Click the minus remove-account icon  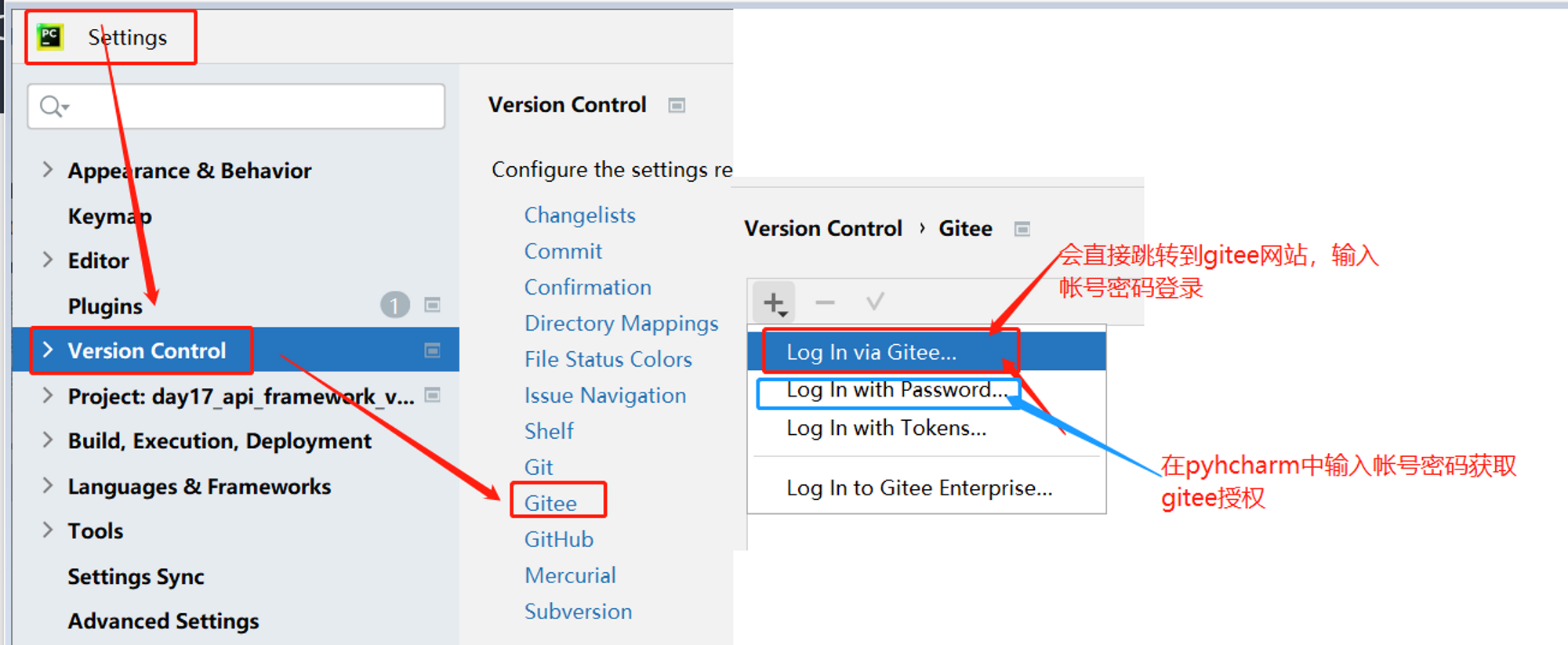click(825, 303)
